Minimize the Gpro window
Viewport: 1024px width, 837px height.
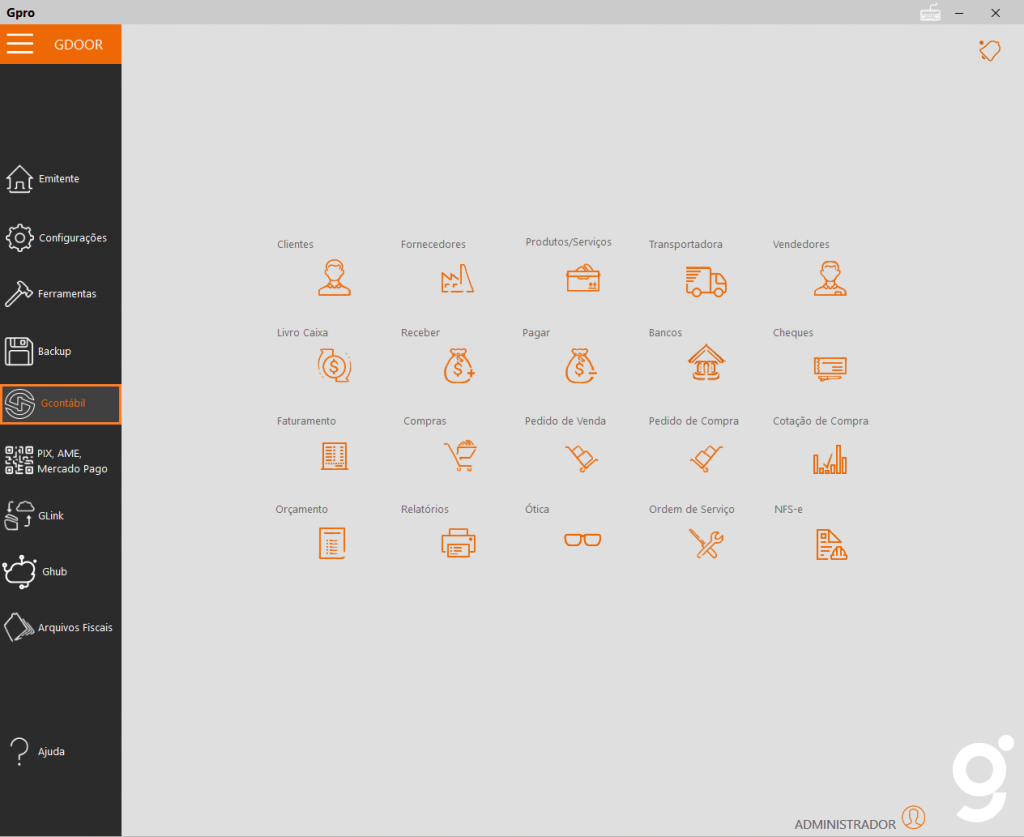[959, 13]
